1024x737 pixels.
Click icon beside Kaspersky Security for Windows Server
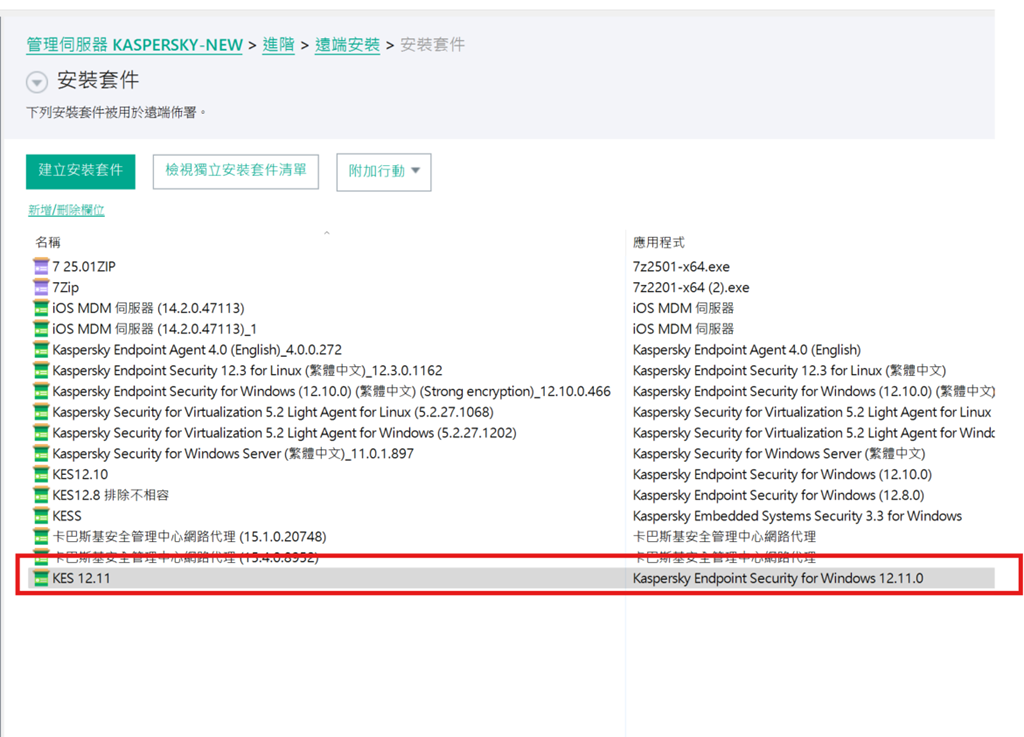(41, 454)
